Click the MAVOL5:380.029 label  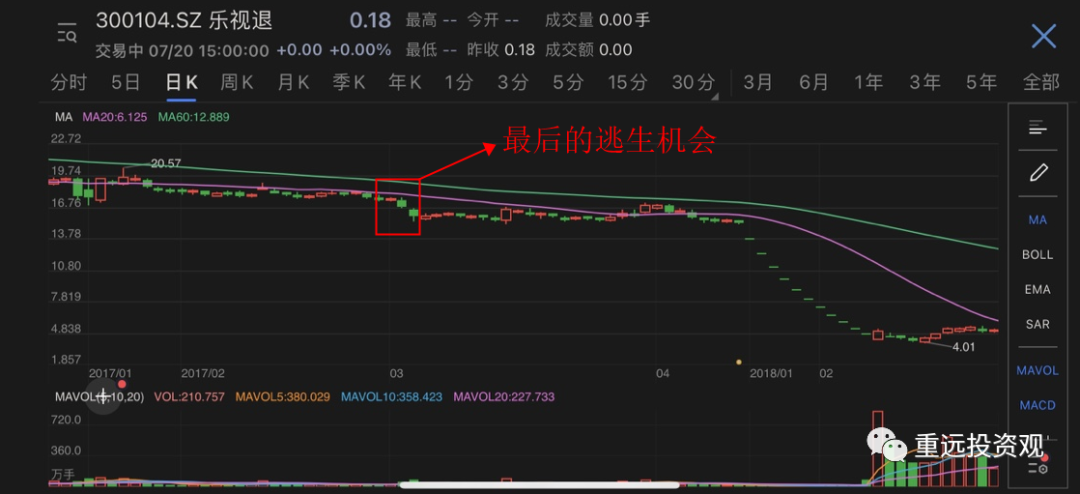point(282,397)
